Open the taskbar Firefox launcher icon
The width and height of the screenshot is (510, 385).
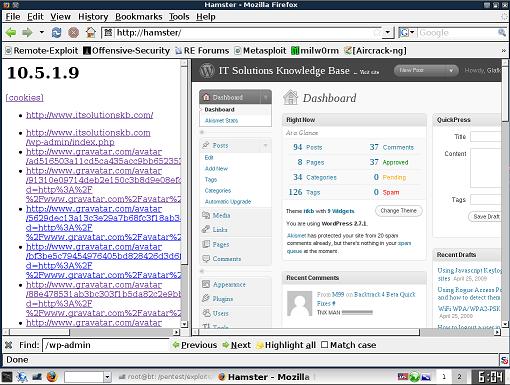click(52, 377)
